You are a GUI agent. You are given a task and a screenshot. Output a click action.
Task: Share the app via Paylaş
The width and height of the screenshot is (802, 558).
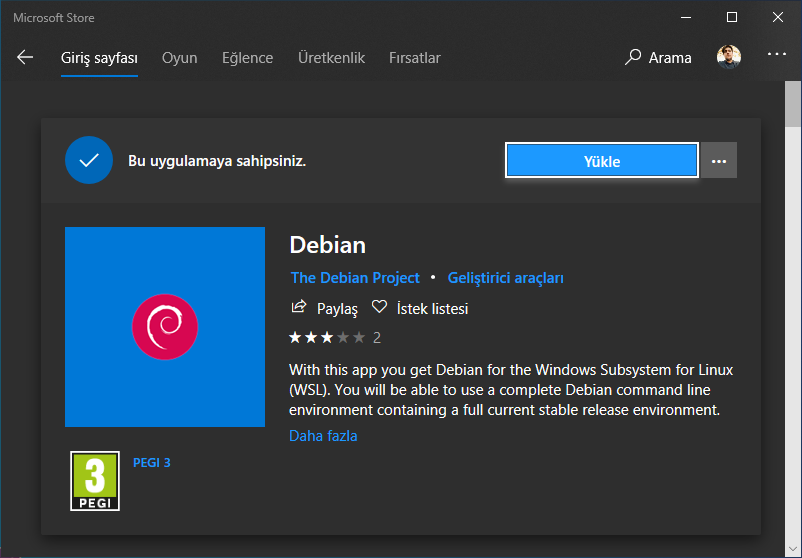(x=324, y=308)
